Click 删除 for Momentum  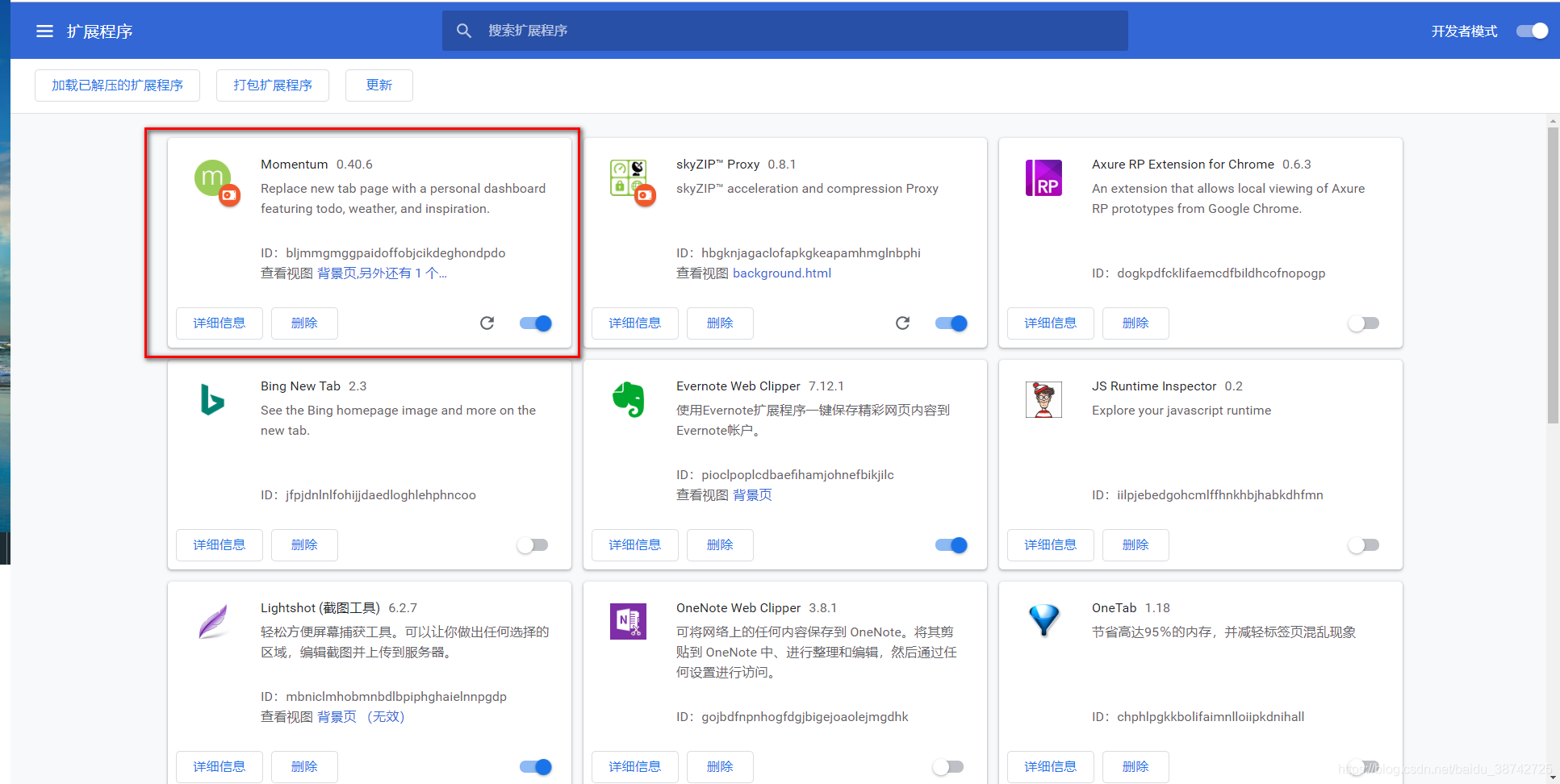click(x=304, y=323)
